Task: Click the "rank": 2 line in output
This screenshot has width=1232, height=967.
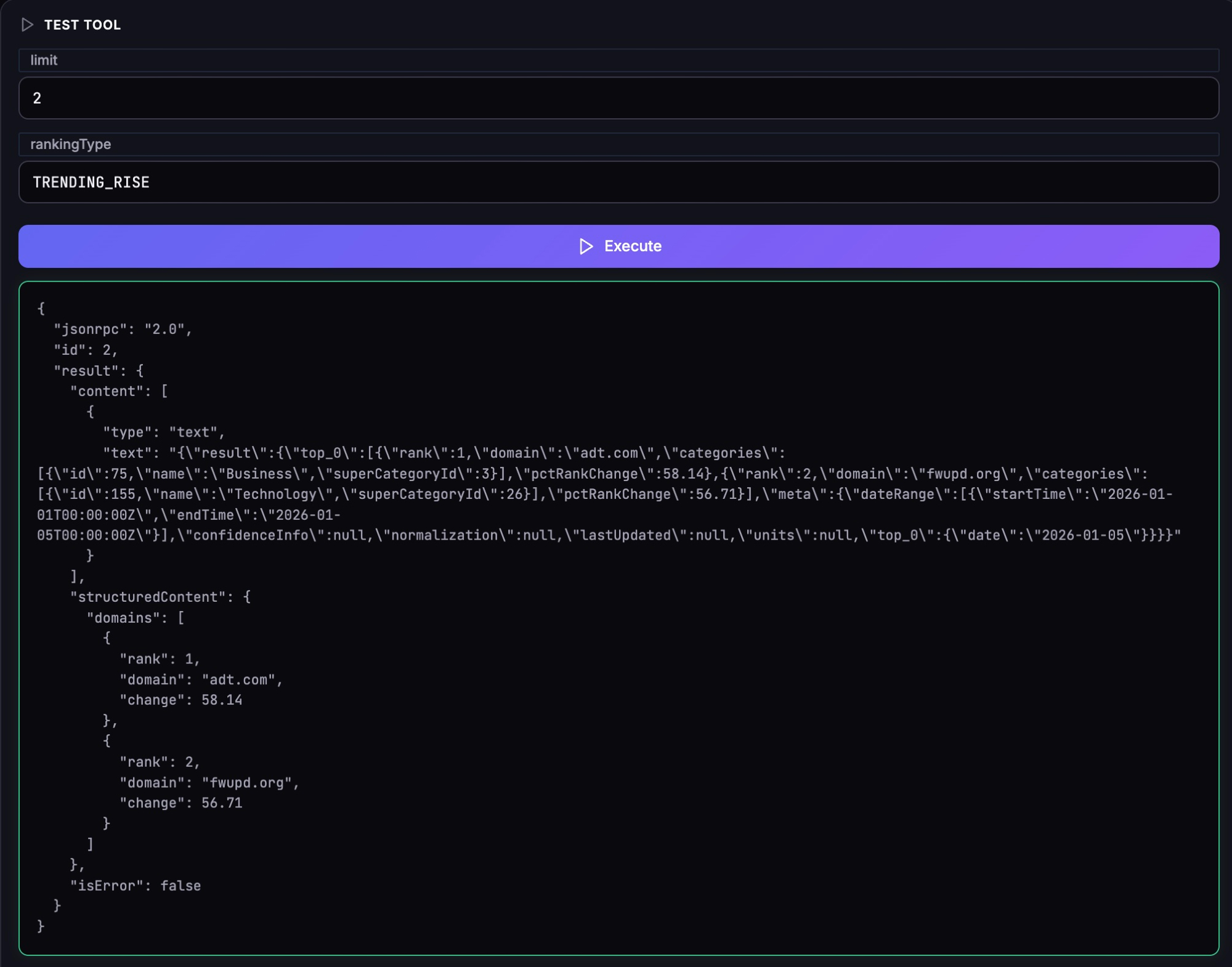Action: [160, 763]
